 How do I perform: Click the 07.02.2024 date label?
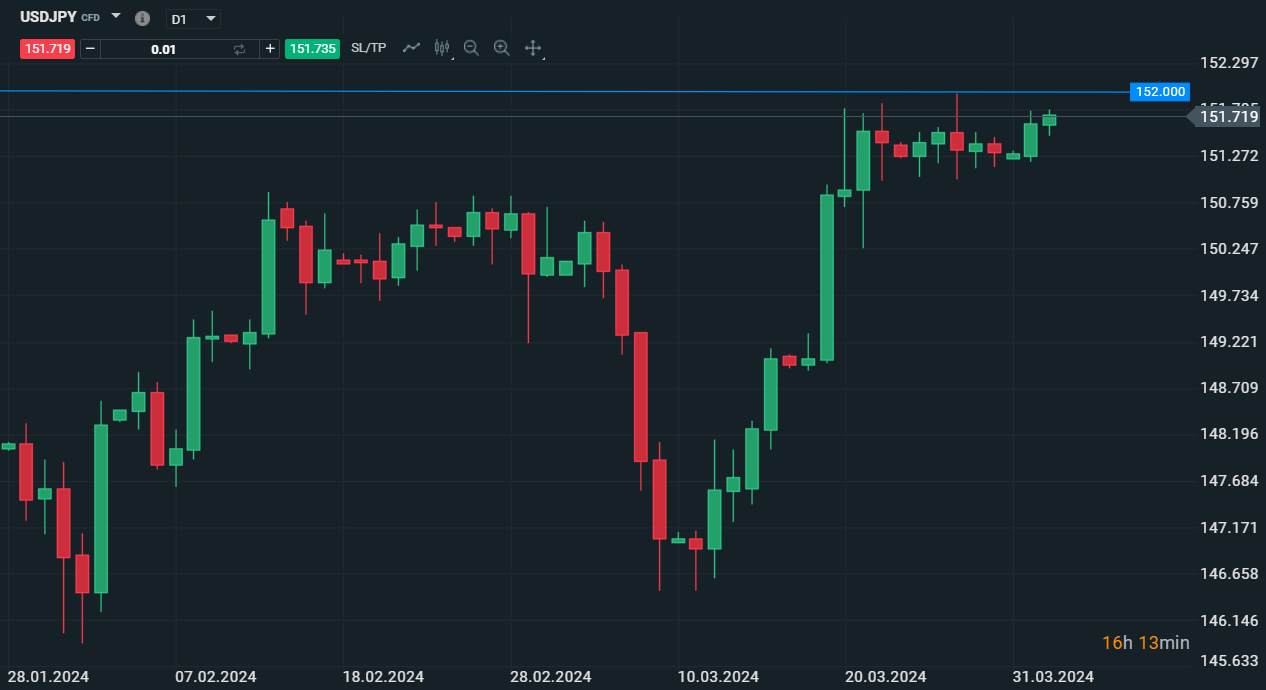click(215, 677)
